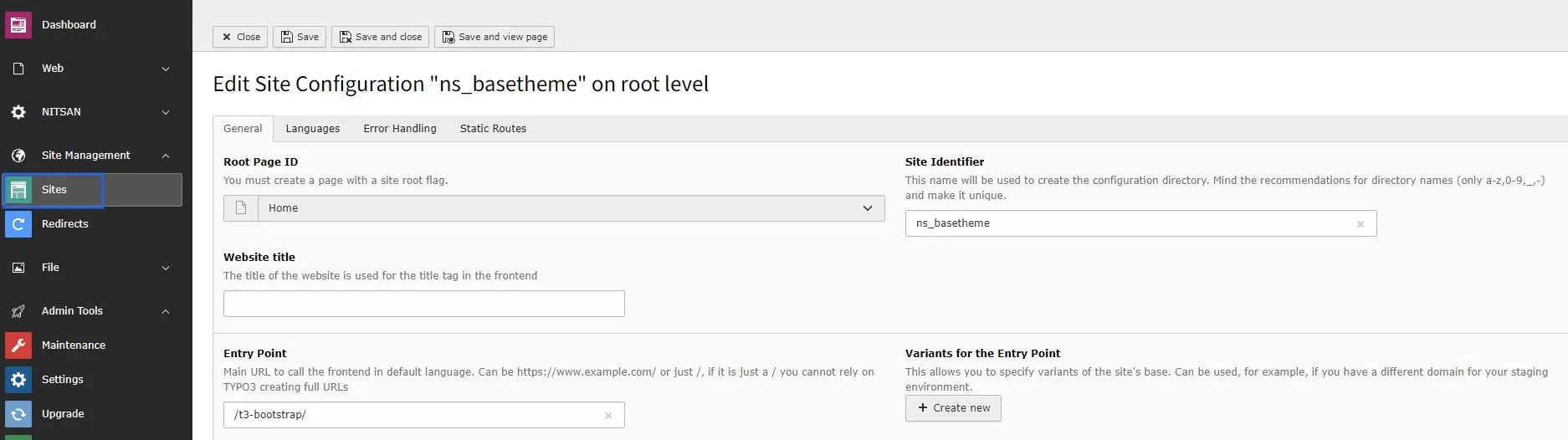Click the Close button

point(240,37)
